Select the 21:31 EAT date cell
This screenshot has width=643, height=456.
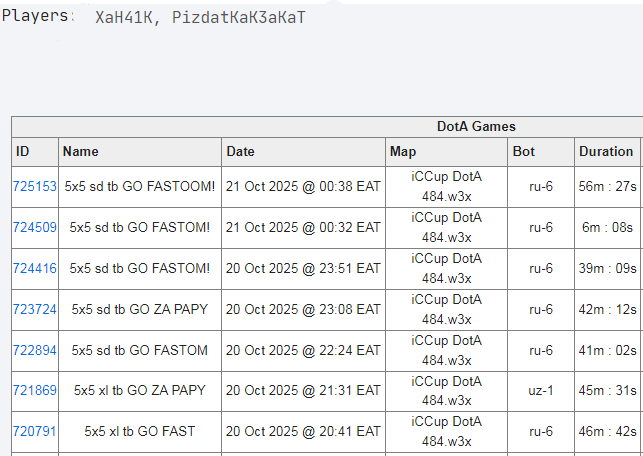pyautogui.click(x=303, y=391)
